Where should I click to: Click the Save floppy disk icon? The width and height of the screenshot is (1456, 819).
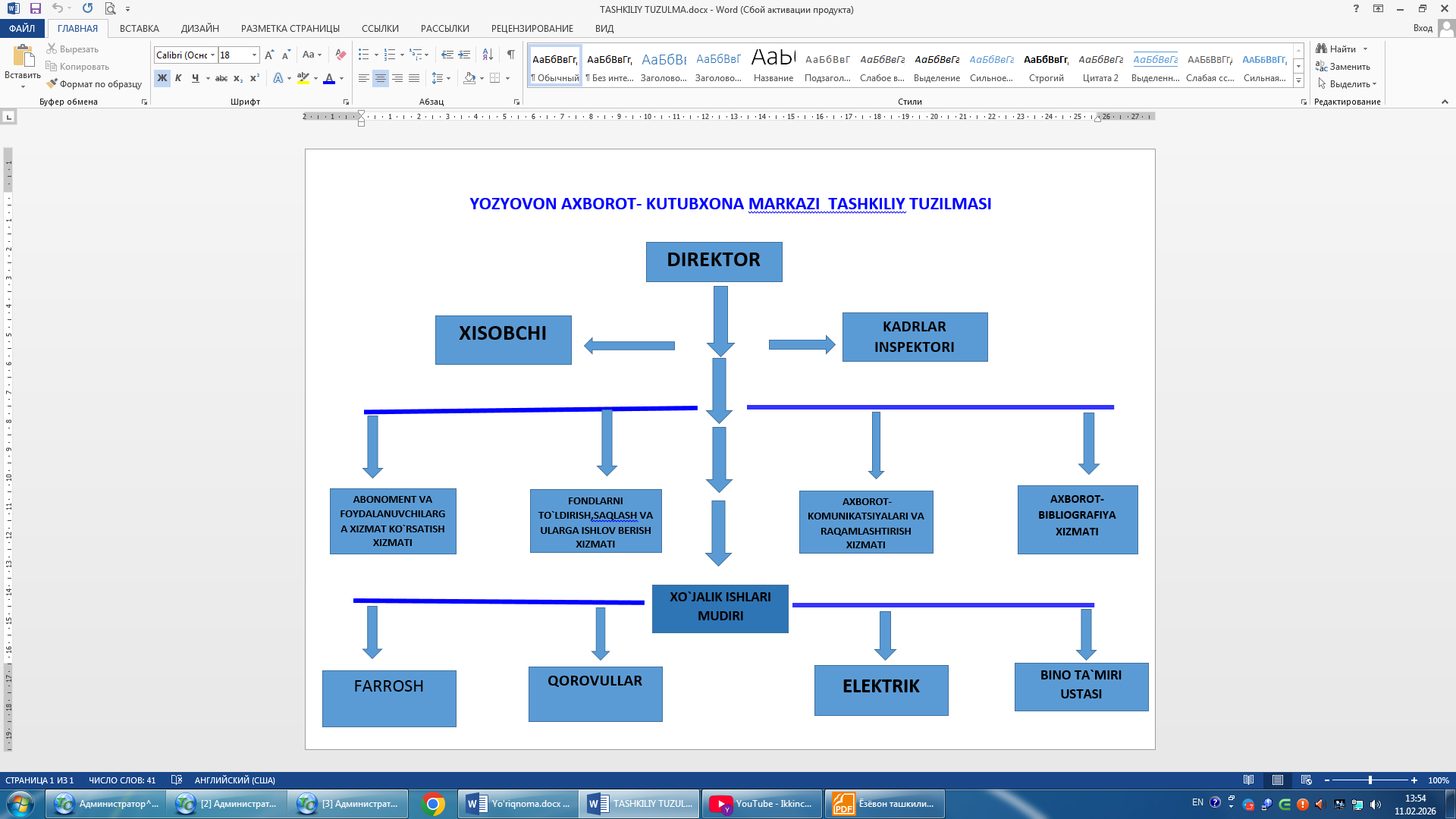point(35,8)
